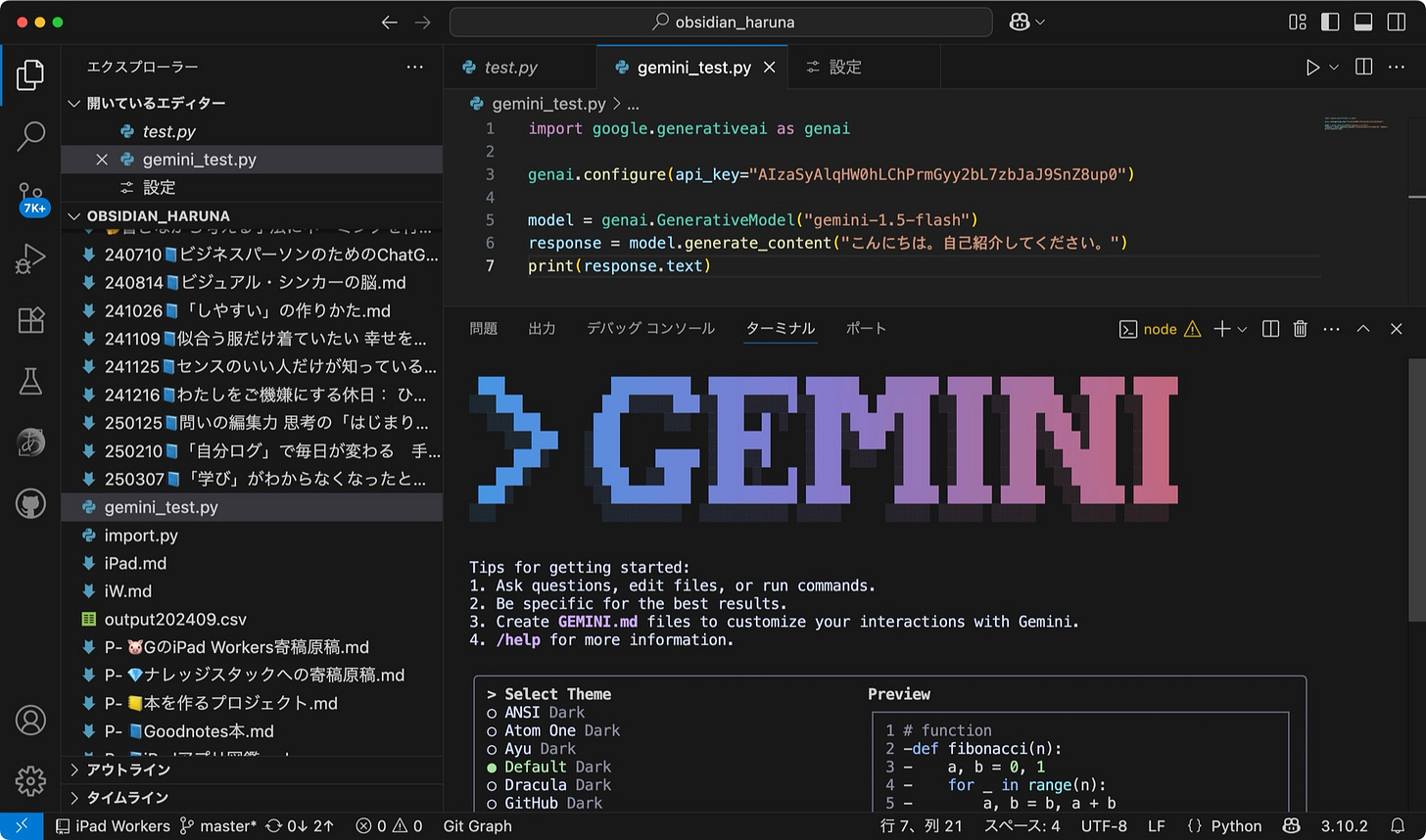Open the ポート panel tab

tap(866, 329)
